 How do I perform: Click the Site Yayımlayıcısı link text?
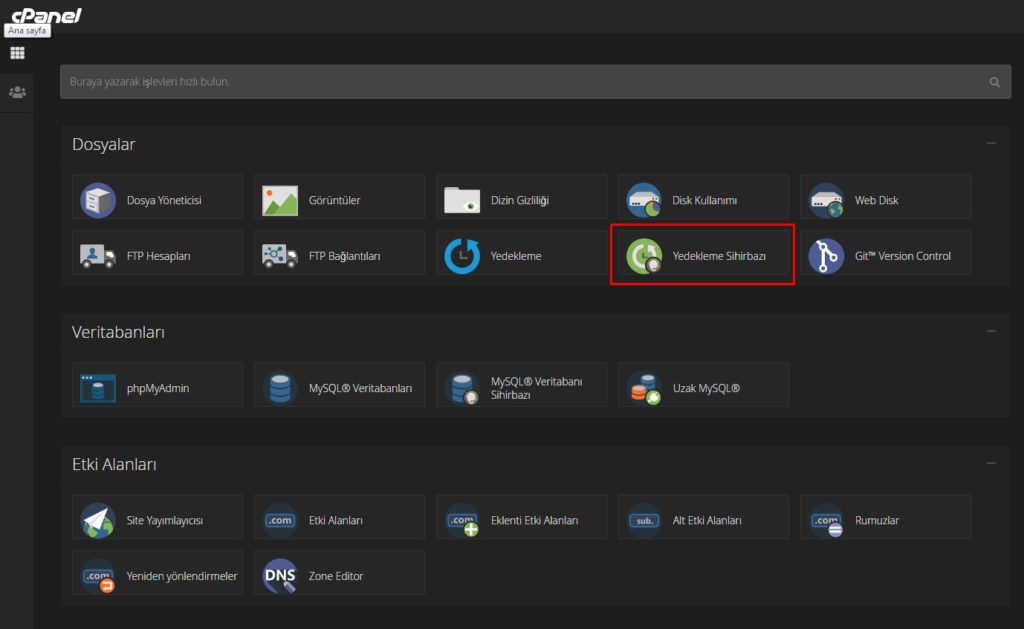point(165,520)
